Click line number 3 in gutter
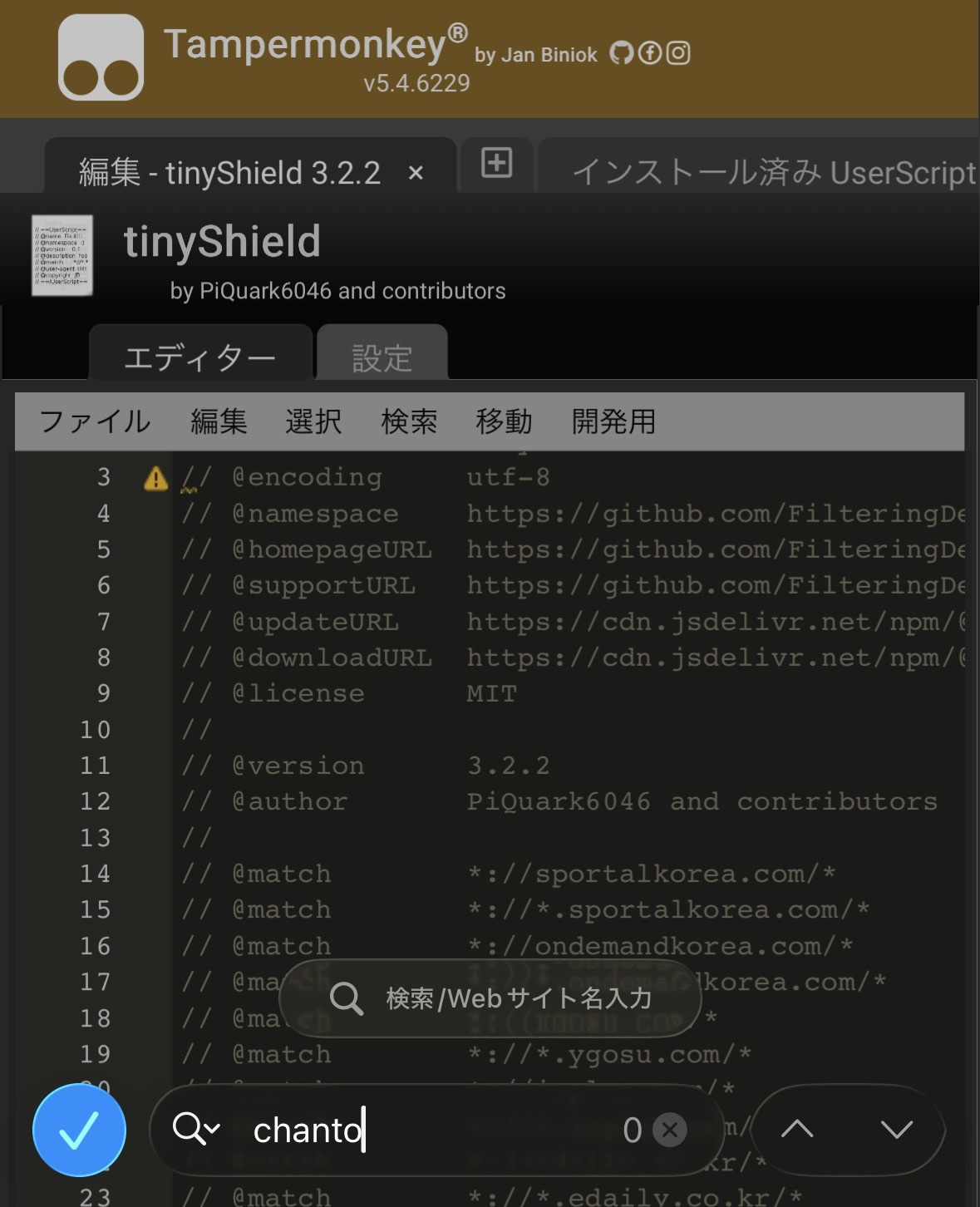980x1207 pixels. click(103, 477)
